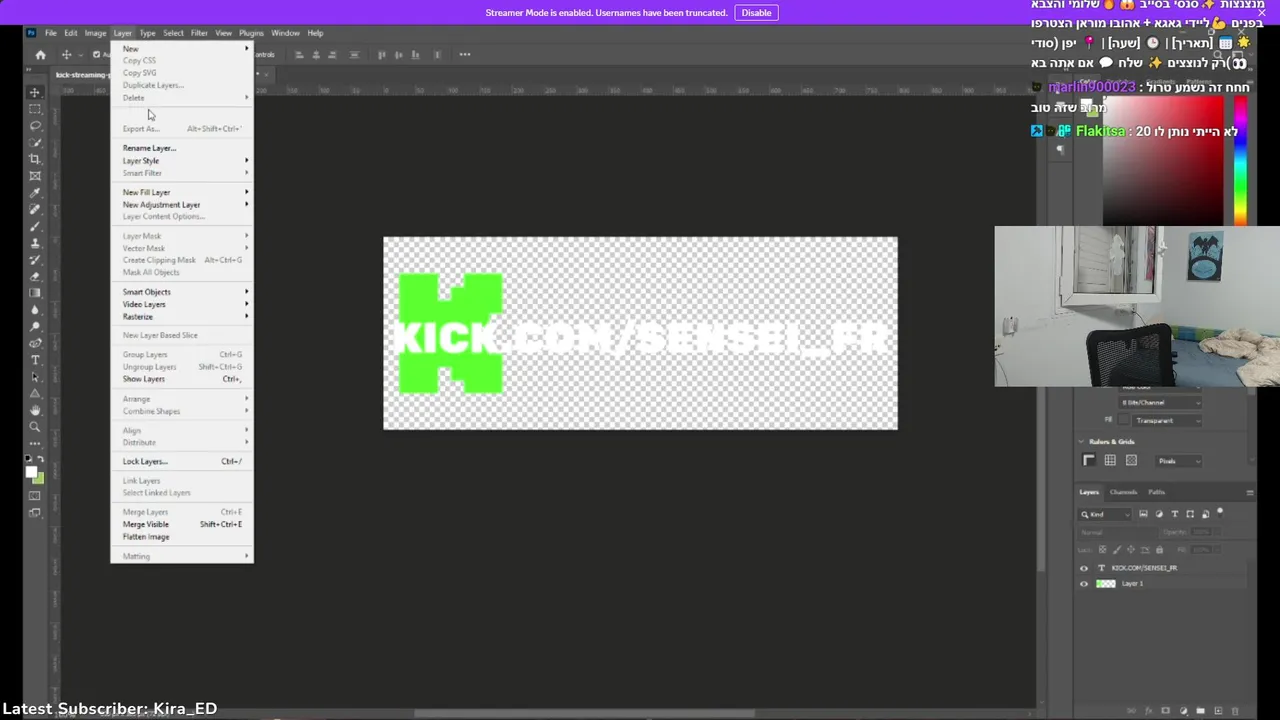Toggle the layer filter on/off switch
This screenshot has width=1280, height=720.
(x=1220, y=512)
